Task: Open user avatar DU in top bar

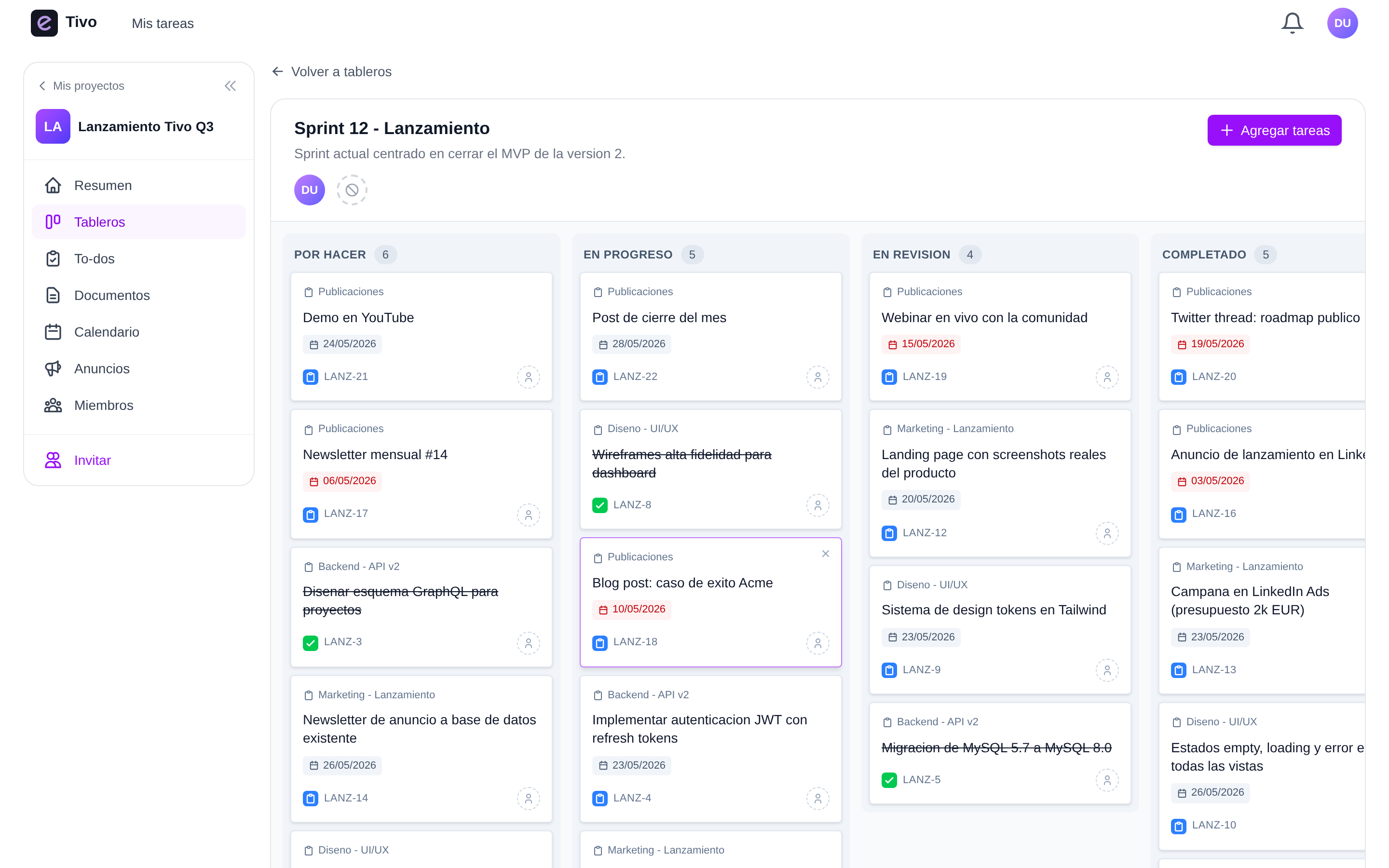Action: coord(1342,23)
